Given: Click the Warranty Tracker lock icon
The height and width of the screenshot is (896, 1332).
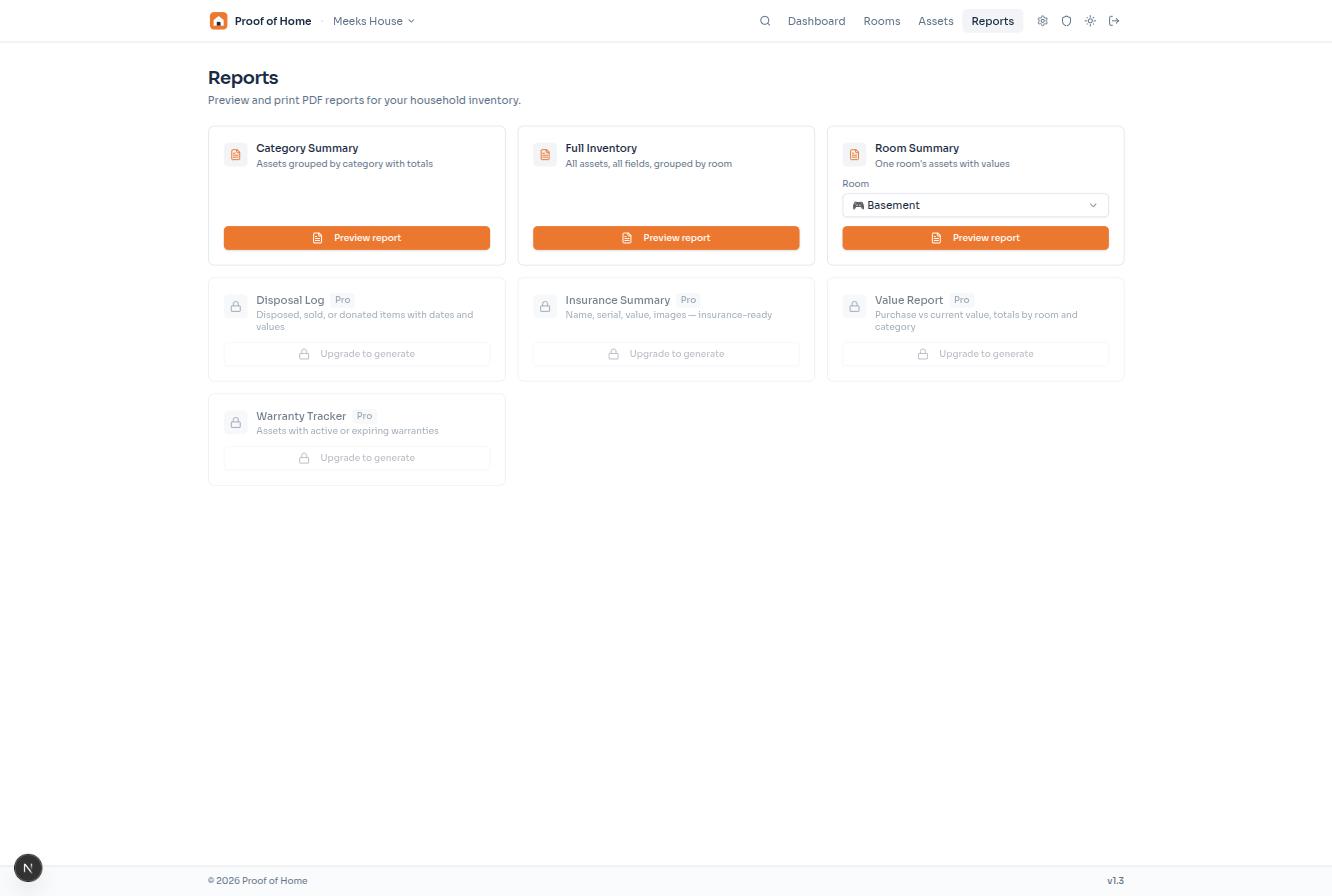Looking at the screenshot, I should [236, 423].
